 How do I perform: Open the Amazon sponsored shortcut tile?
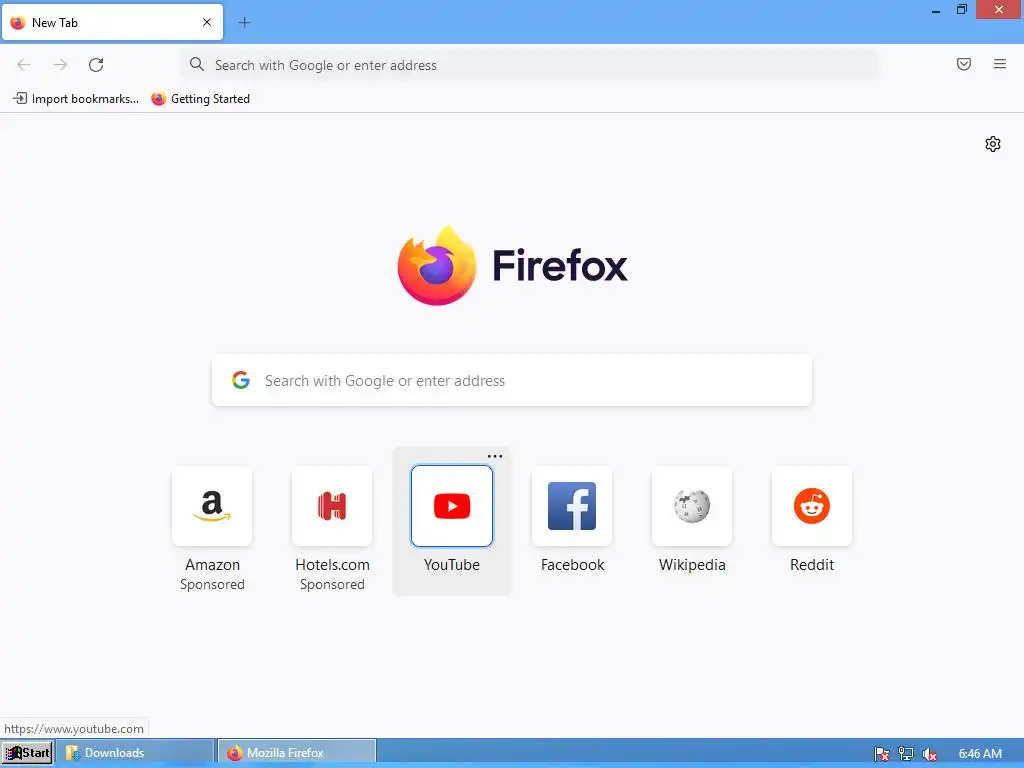point(212,506)
